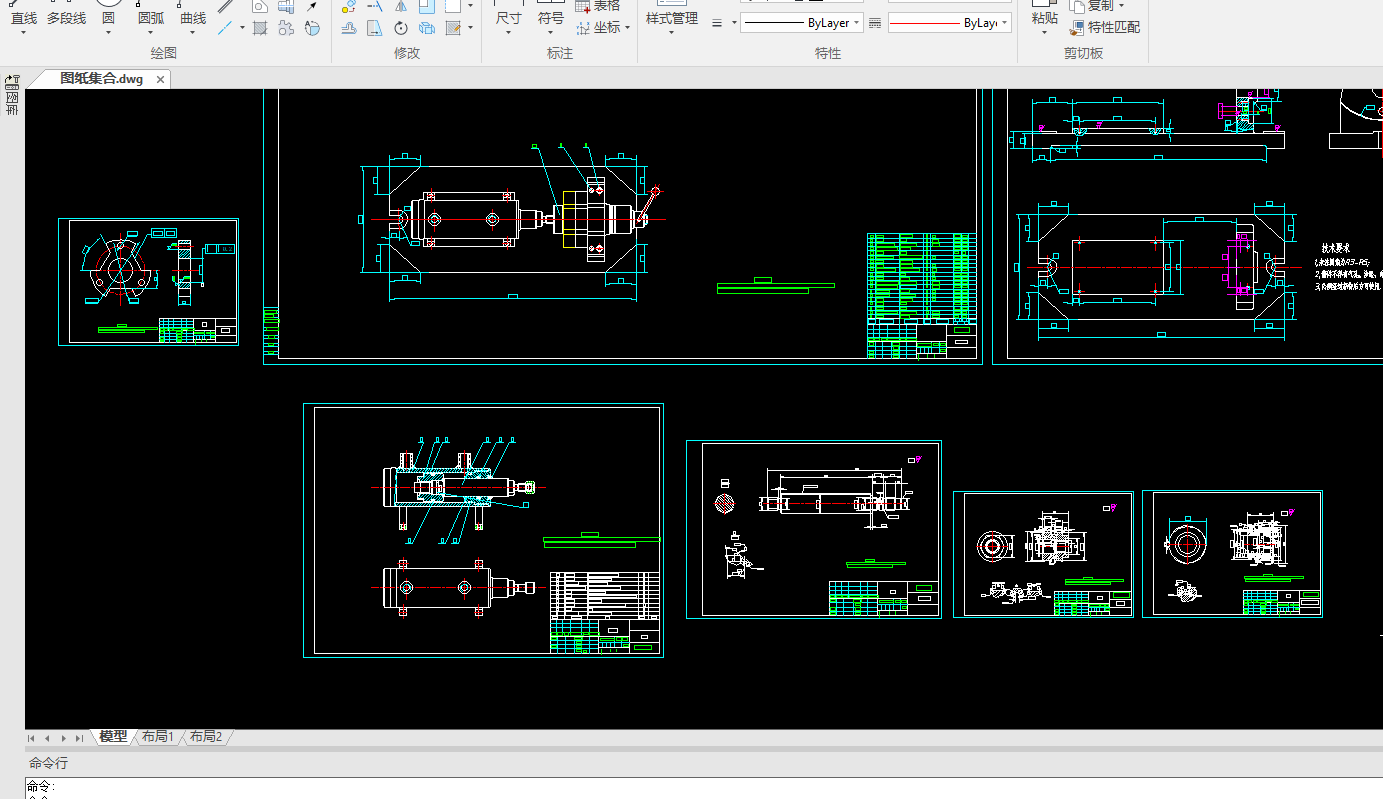Click the 表格 (Table) annotation icon
The height and width of the screenshot is (799, 1383).
click(x=583, y=6)
